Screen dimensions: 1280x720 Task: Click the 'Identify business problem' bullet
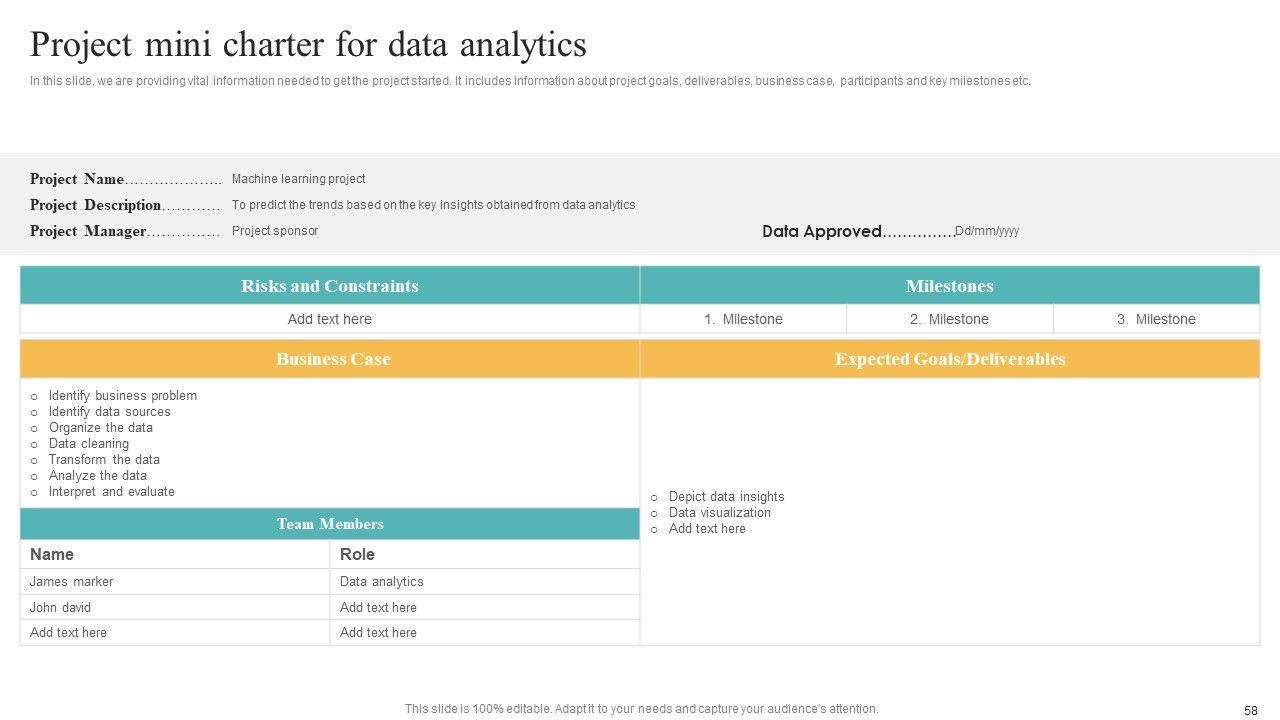(x=123, y=396)
